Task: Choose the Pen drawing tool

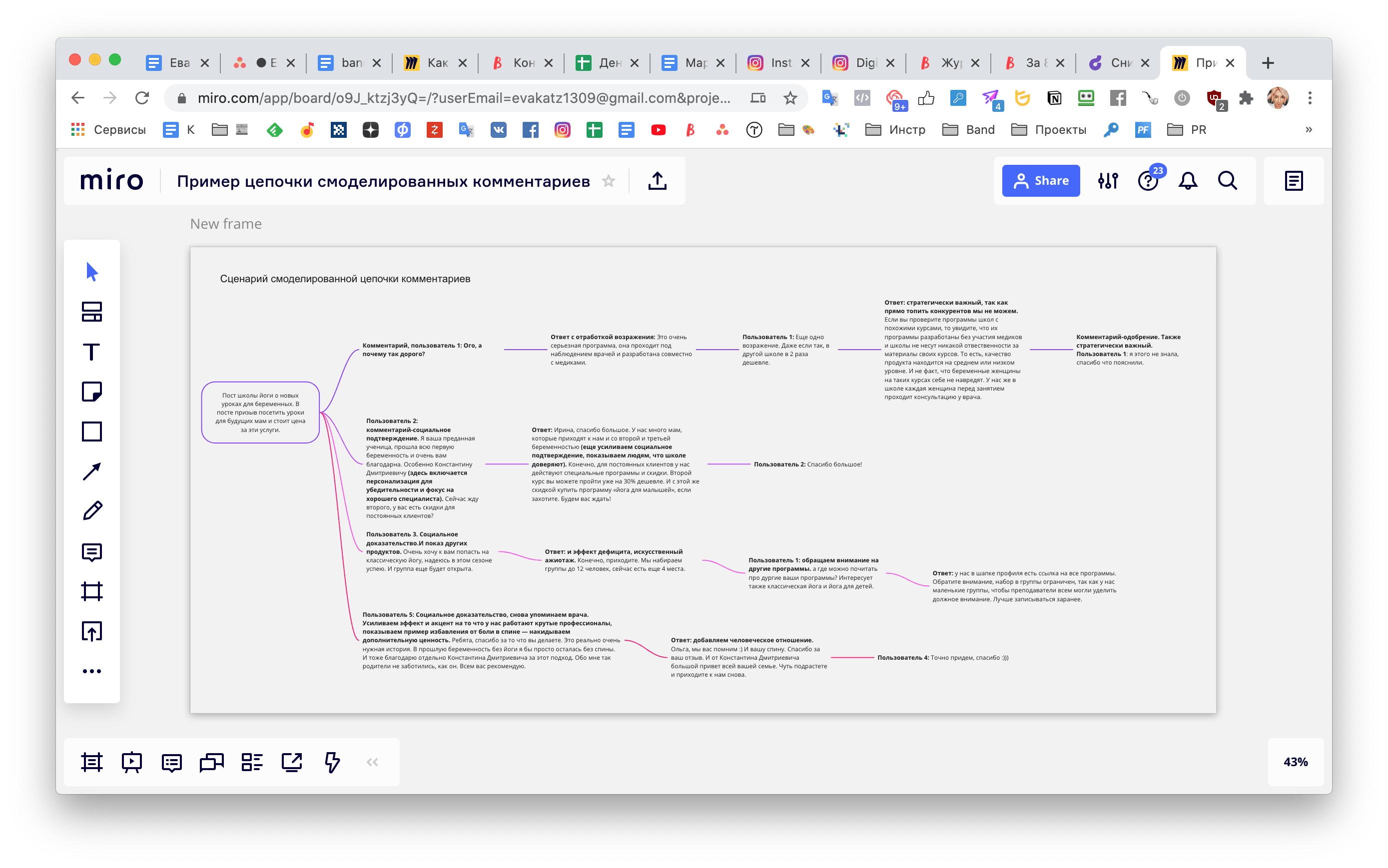Action: [x=92, y=511]
